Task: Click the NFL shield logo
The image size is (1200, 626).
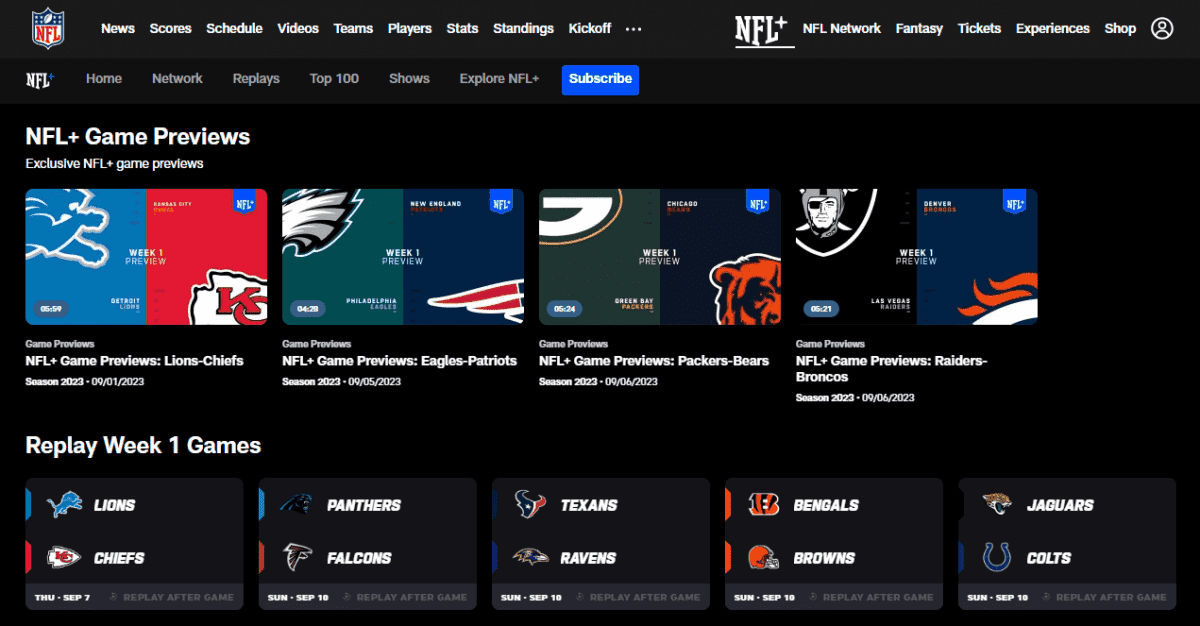Action: click(x=46, y=28)
